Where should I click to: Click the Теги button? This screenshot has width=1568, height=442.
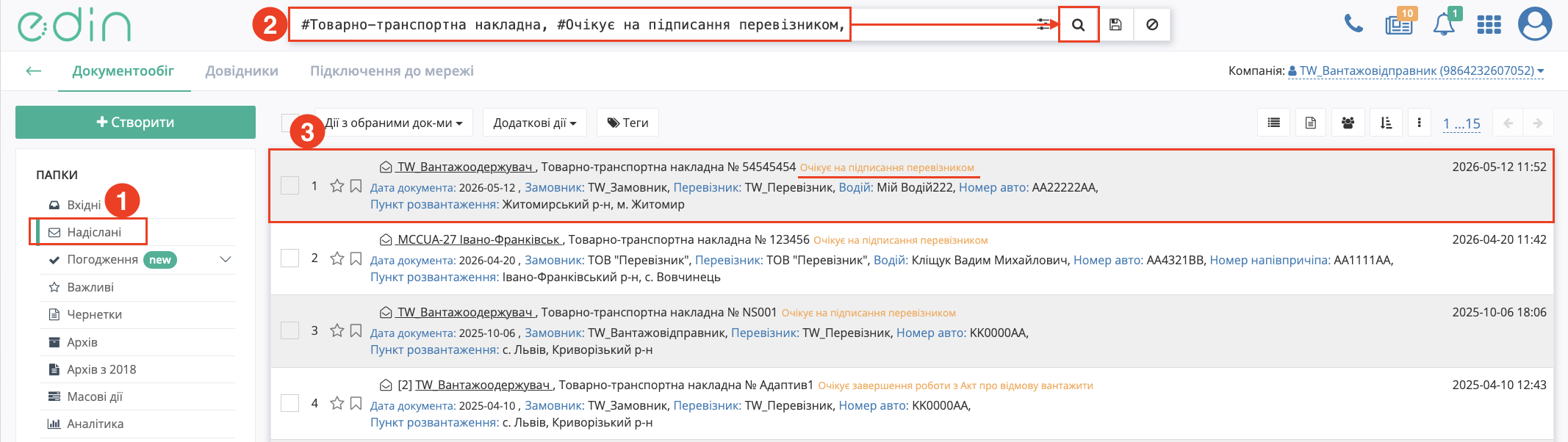(x=627, y=123)
